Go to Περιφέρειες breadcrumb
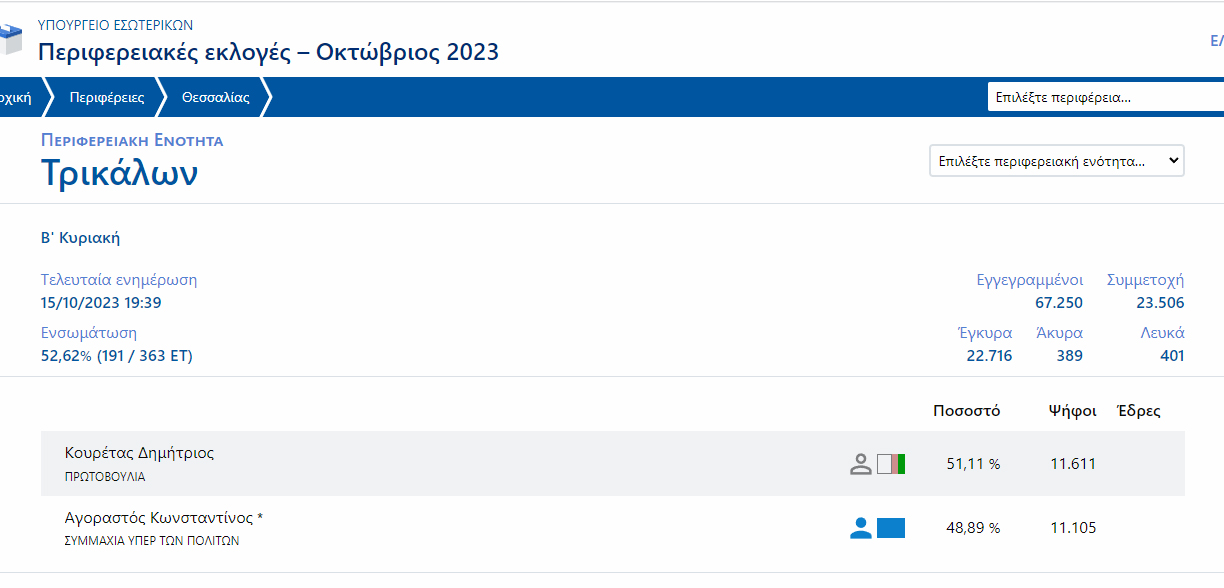 coord(107,97)
